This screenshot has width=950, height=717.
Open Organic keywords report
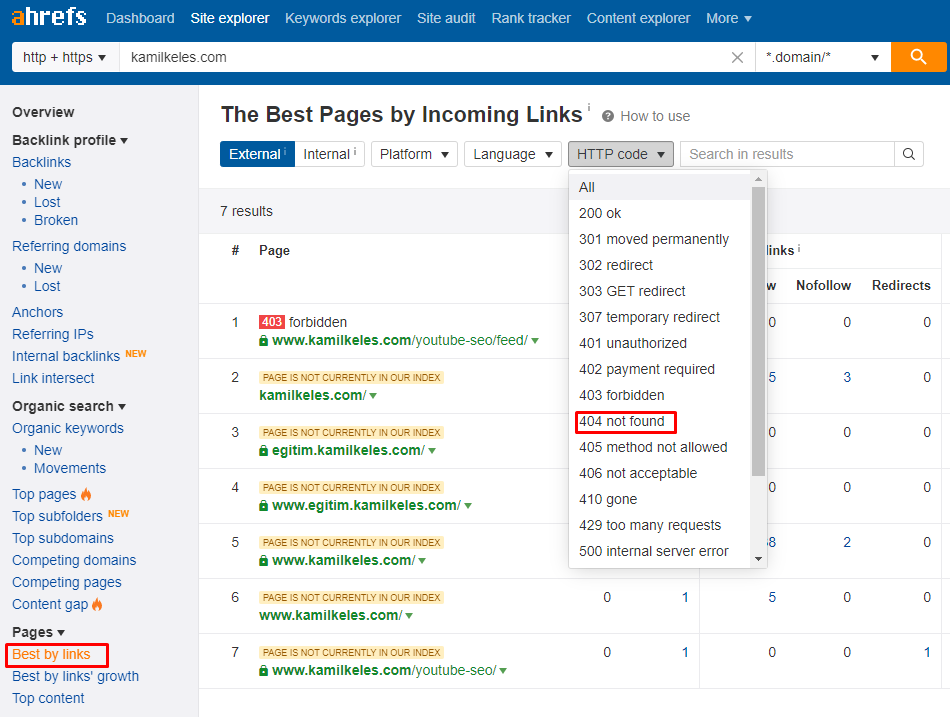68,428
